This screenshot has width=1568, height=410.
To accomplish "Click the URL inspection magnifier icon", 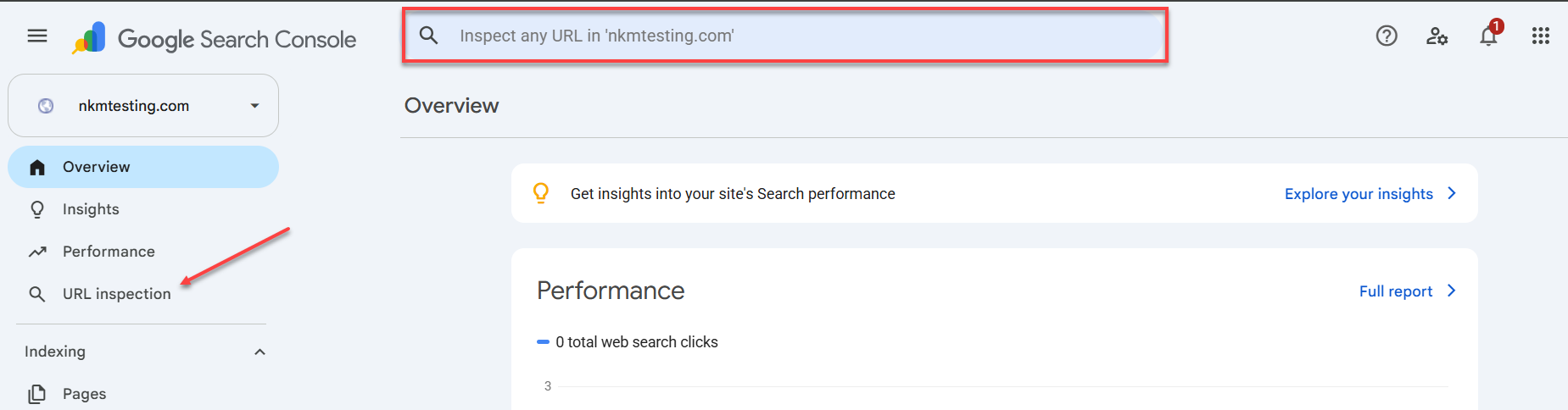I will [x=37, y=294].
